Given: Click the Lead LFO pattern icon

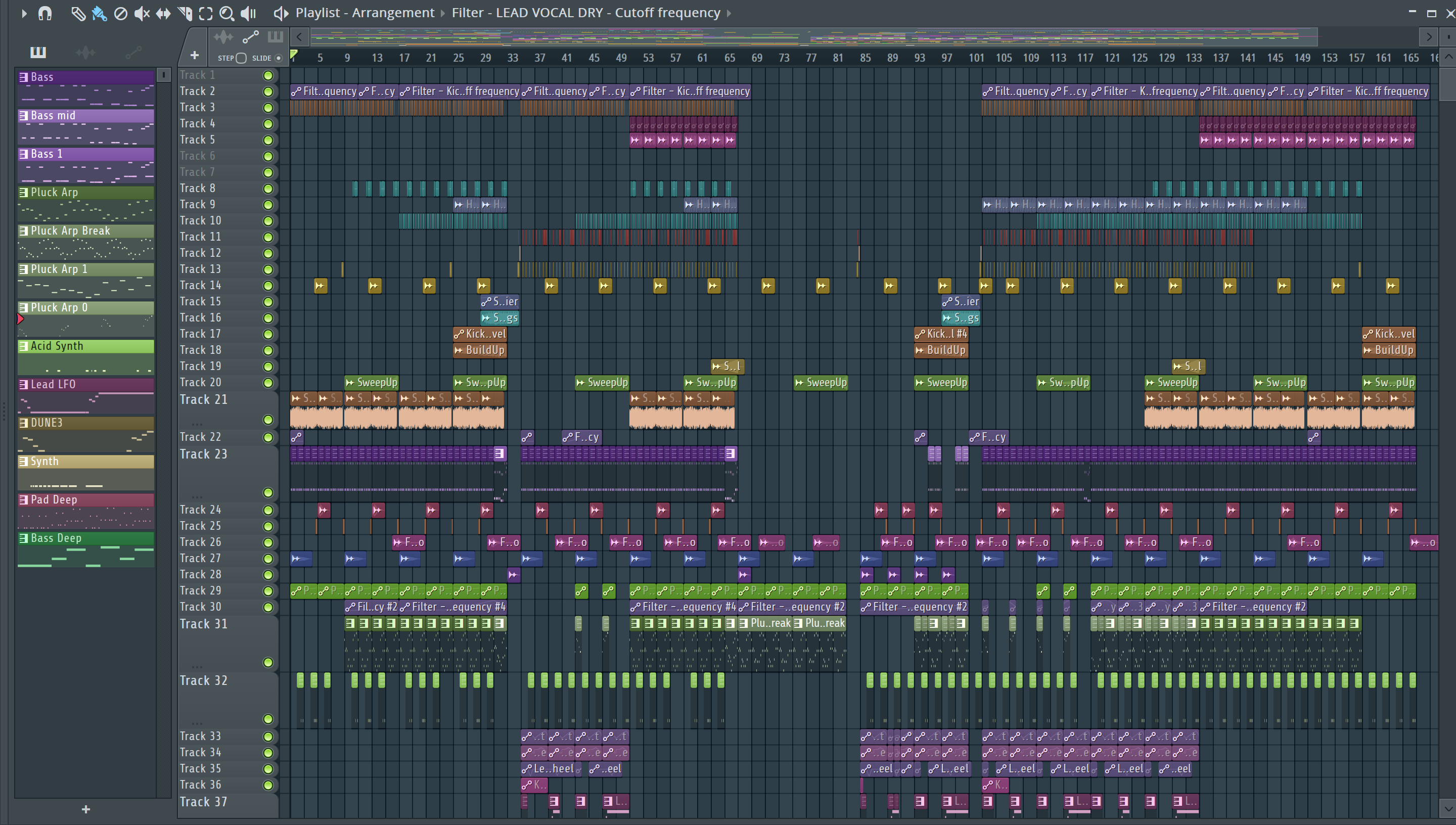Looking at the screenshot, I should tap(24, 384).
